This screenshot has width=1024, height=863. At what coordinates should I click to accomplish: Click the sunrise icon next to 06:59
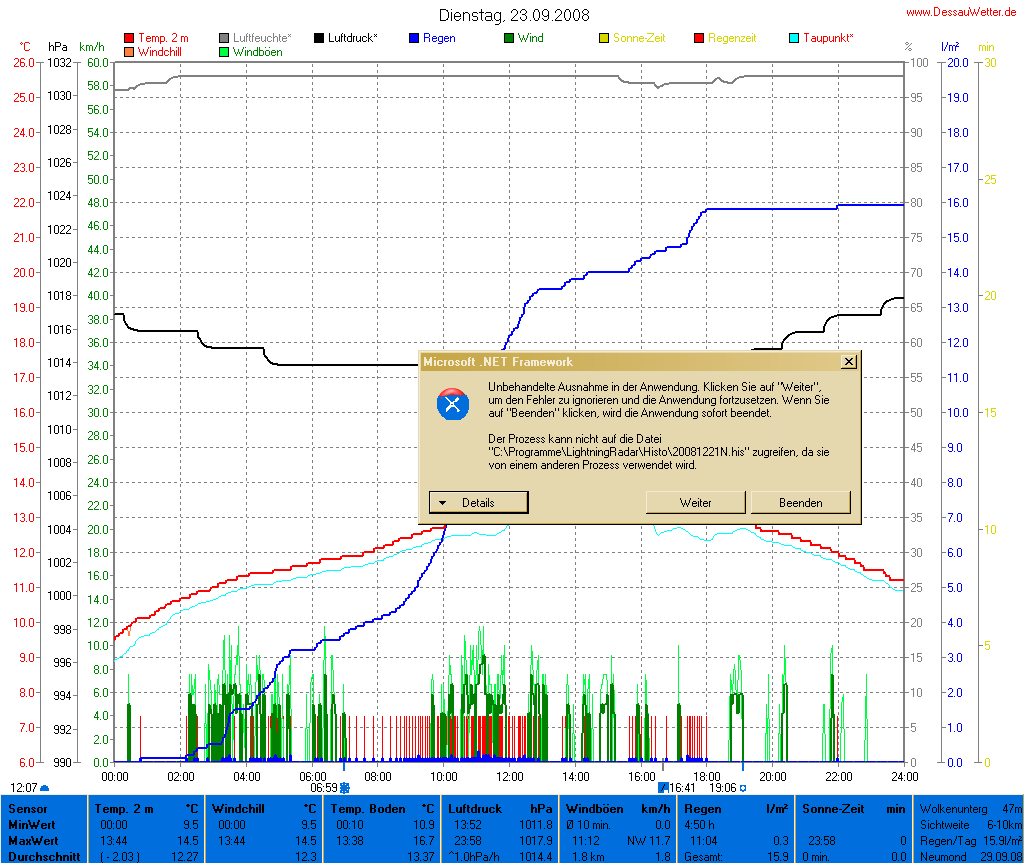click(345, 788)
